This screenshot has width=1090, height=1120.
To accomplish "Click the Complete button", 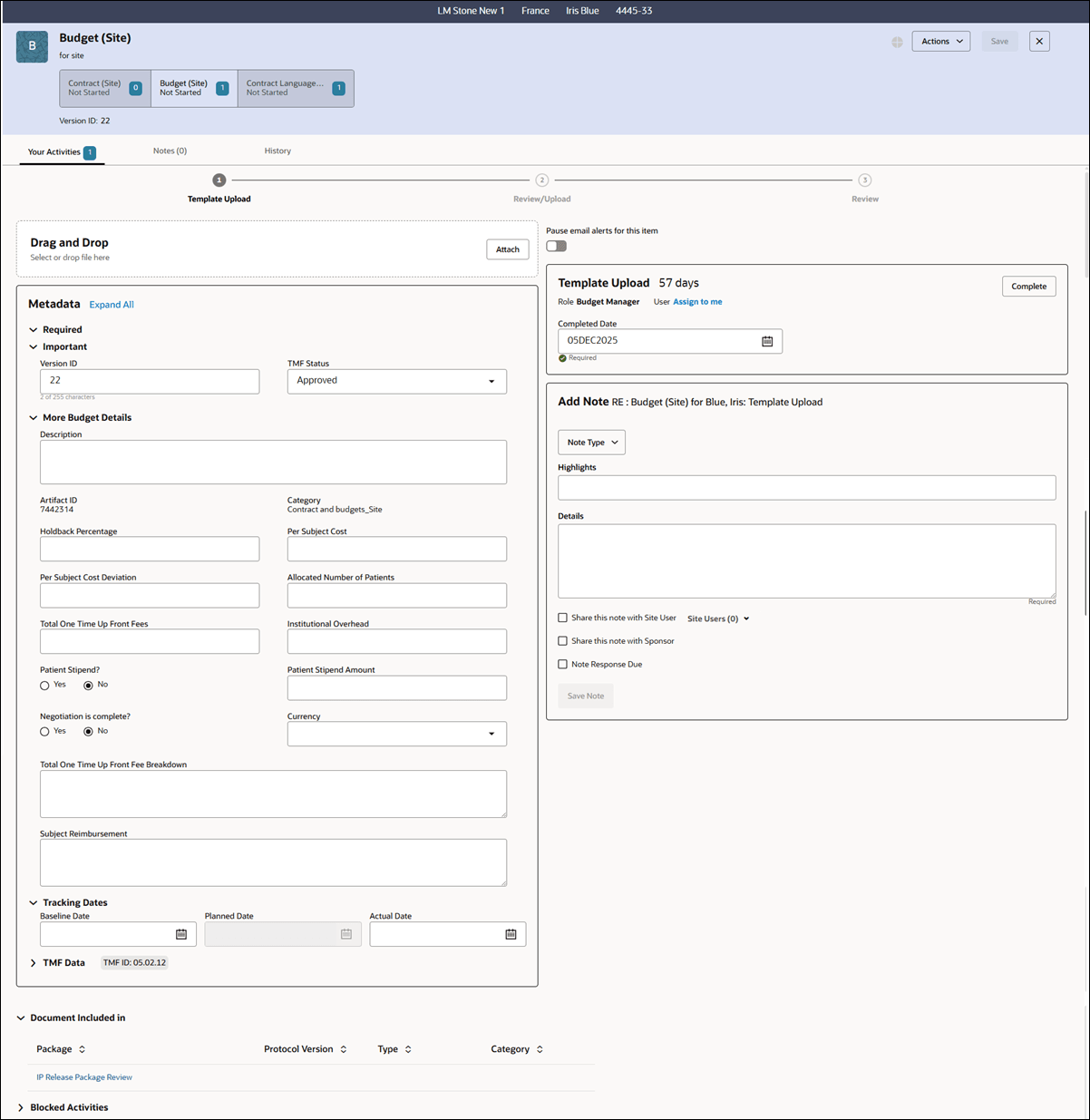I will pyautogui.click(x=1028, y=286).
